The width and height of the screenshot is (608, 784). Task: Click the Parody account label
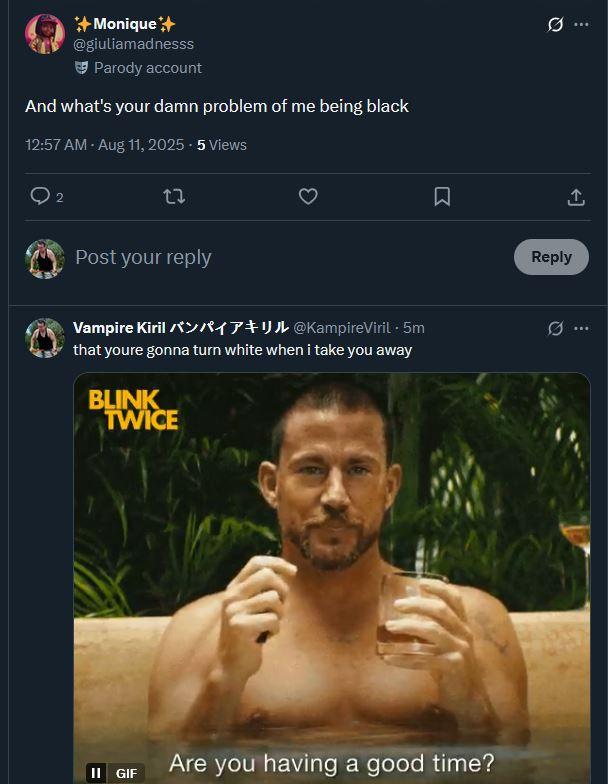147,68
